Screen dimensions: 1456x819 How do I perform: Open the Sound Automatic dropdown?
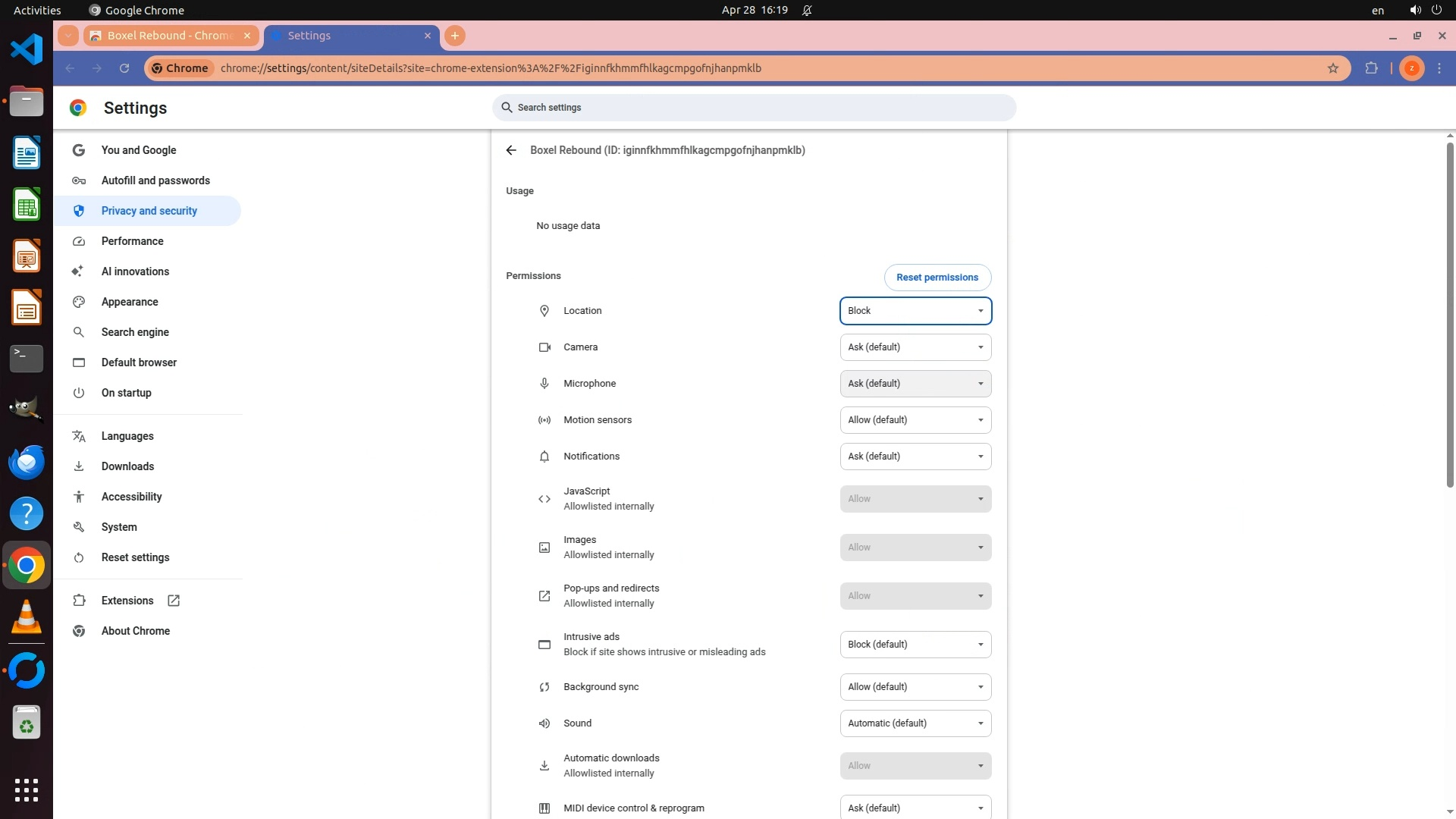click(915, 723)
